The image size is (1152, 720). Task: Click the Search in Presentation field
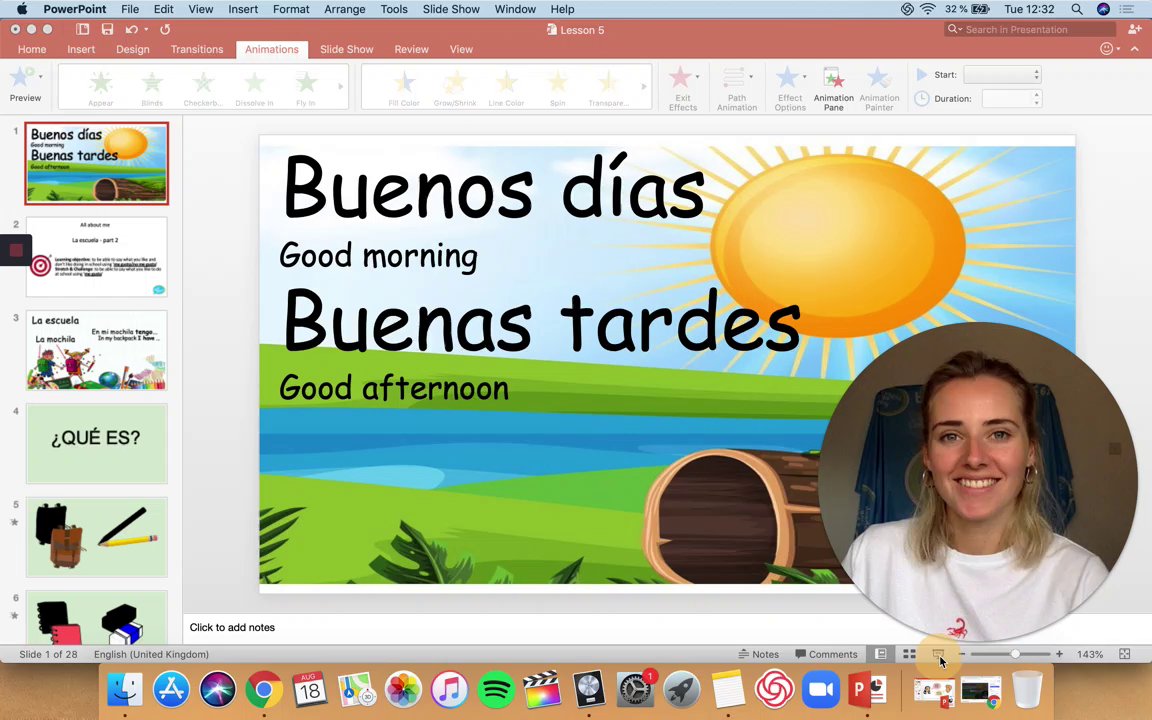(x=1030, y=29)
